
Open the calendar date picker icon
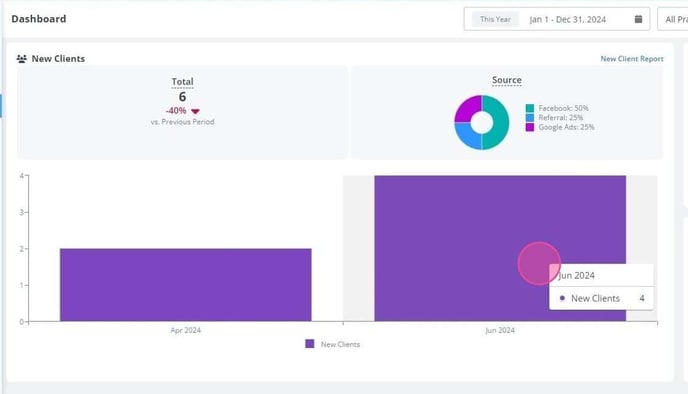(x=638, y=19)
